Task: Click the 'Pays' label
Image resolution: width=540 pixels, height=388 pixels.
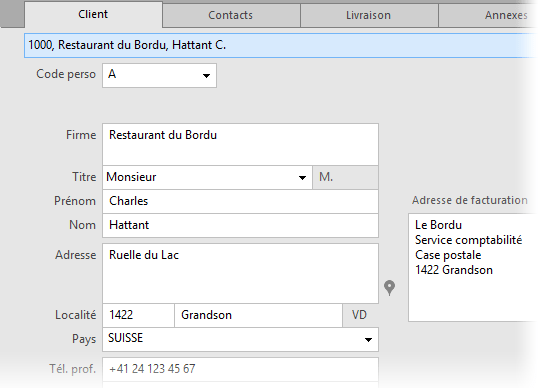Action: tap(84, 339)
